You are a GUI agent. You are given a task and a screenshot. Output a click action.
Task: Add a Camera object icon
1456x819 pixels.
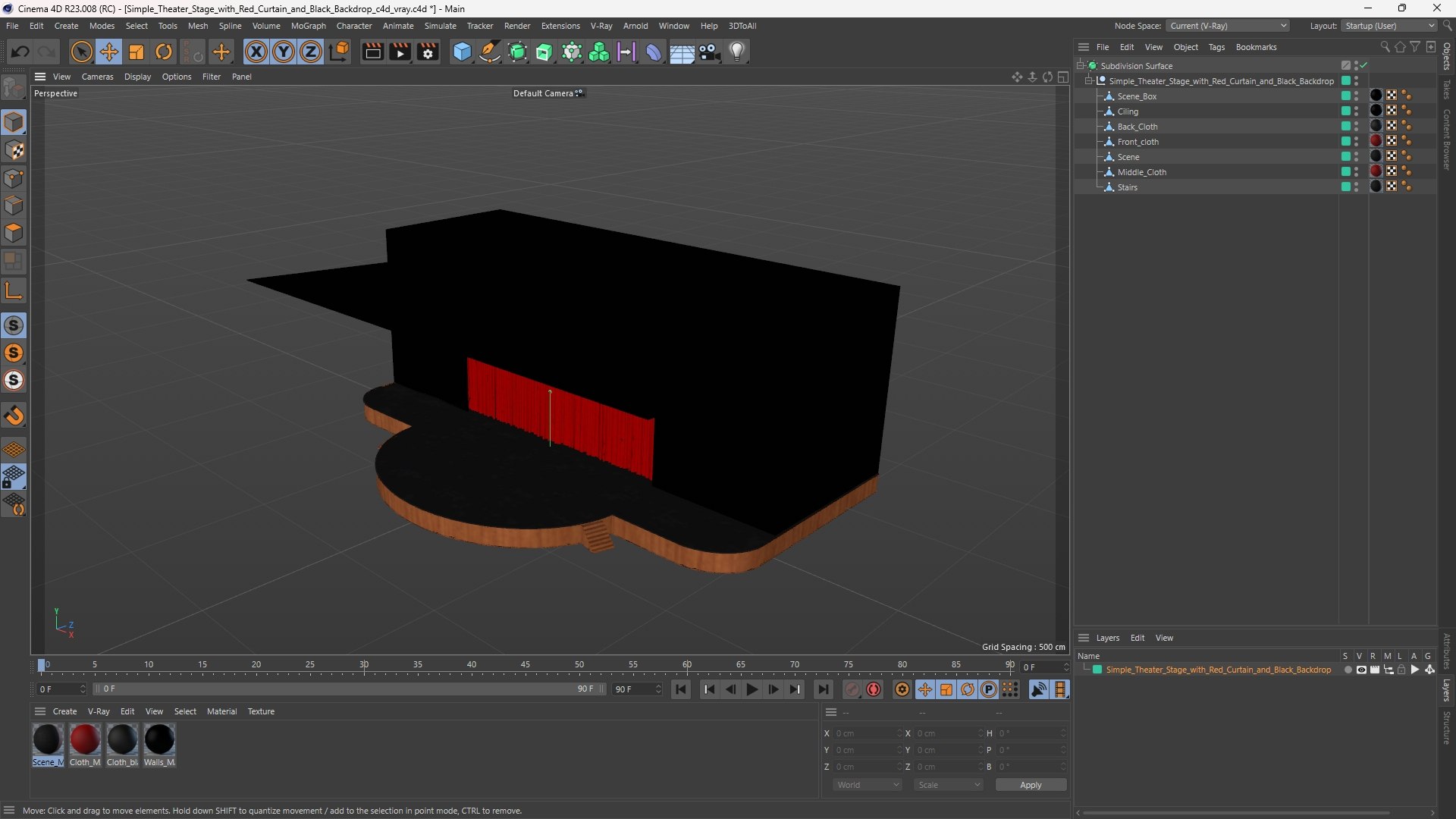(709, 52)
